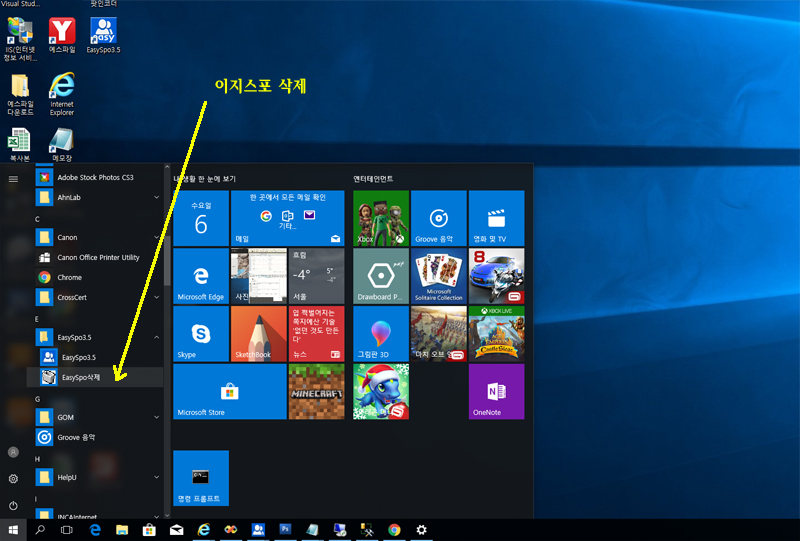Open the 영화 및 TV tile
The image size is (800, 541).
coord(496,218)
